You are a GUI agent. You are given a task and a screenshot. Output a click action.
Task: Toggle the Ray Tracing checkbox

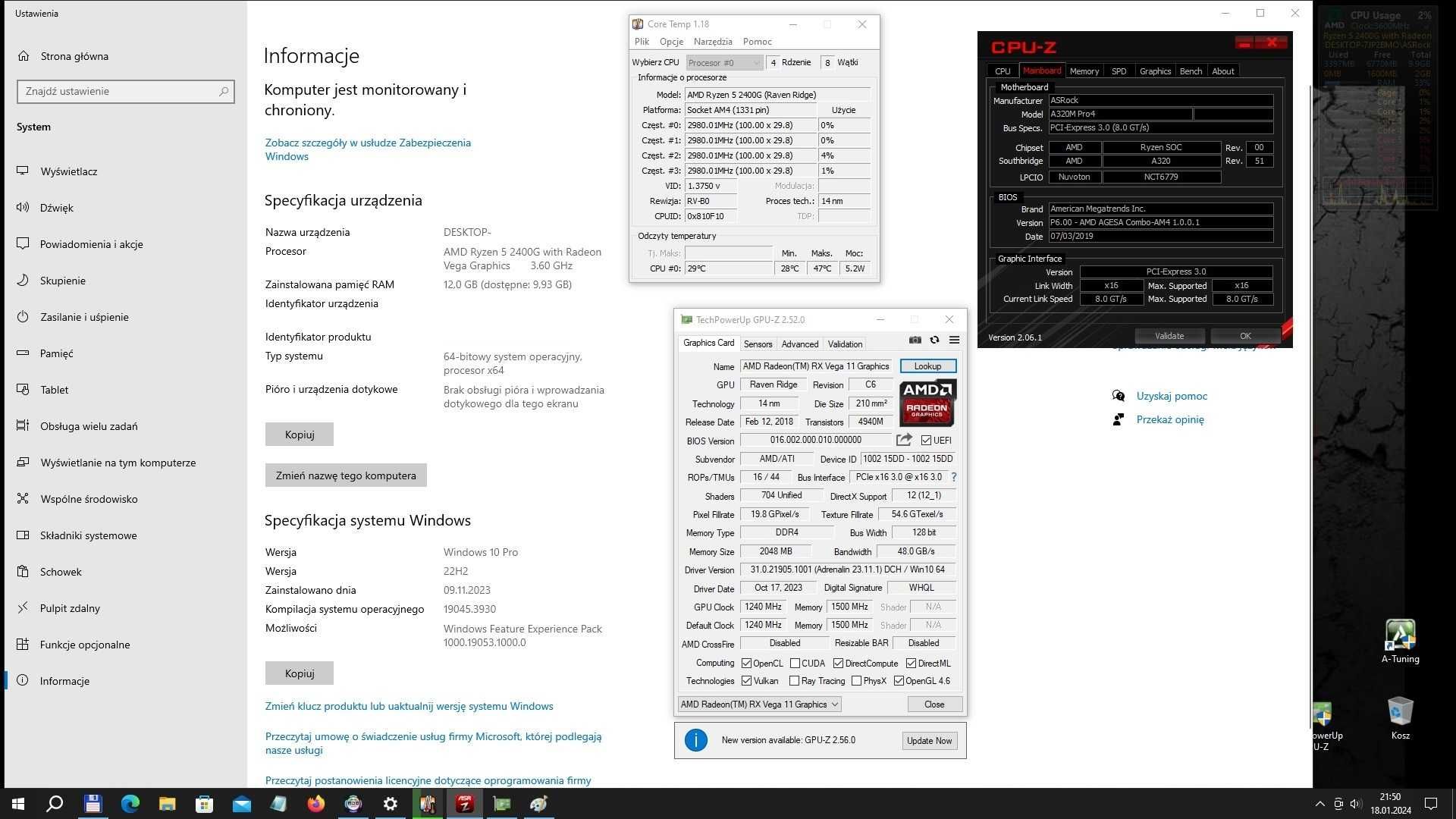pyautogui.click(x=794, y=681)
